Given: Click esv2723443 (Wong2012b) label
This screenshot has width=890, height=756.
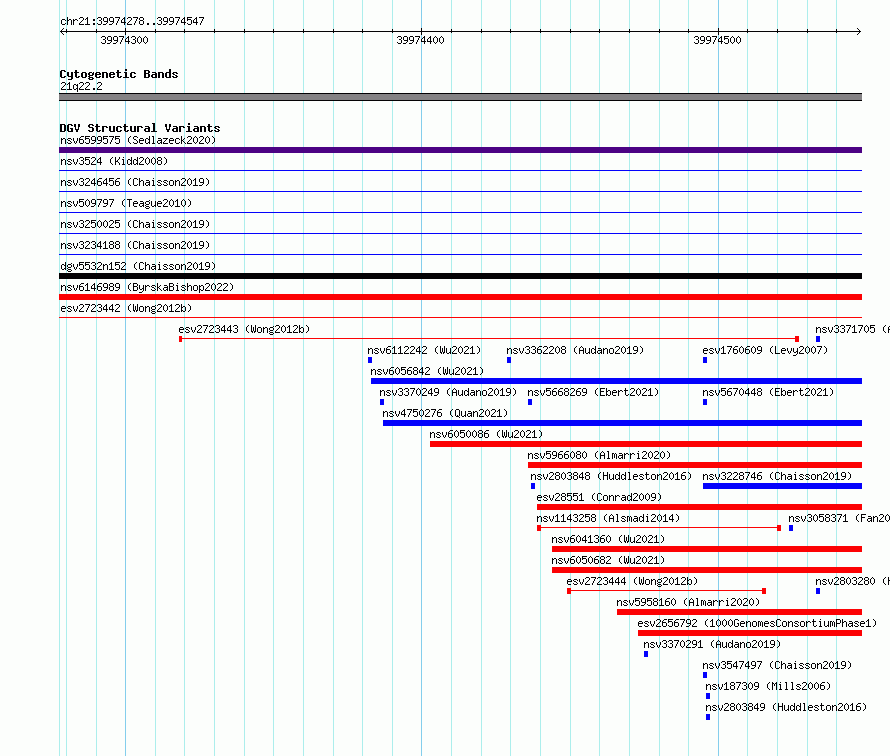Looking at the screenshot, I should tap(244, 329).
